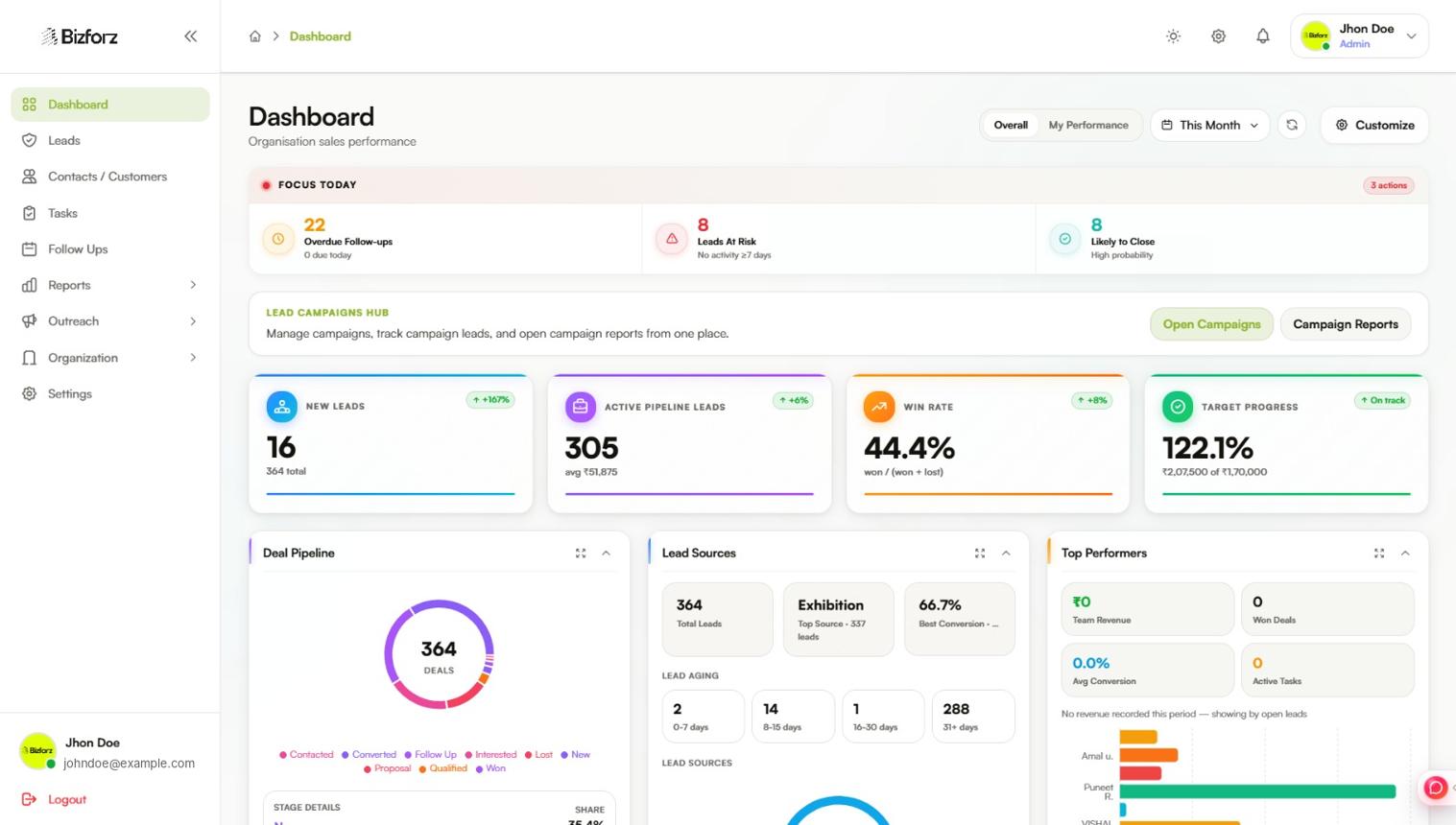1456x825 pixels.
Task: Click New Leads blue progress bar
Action: 391,494
